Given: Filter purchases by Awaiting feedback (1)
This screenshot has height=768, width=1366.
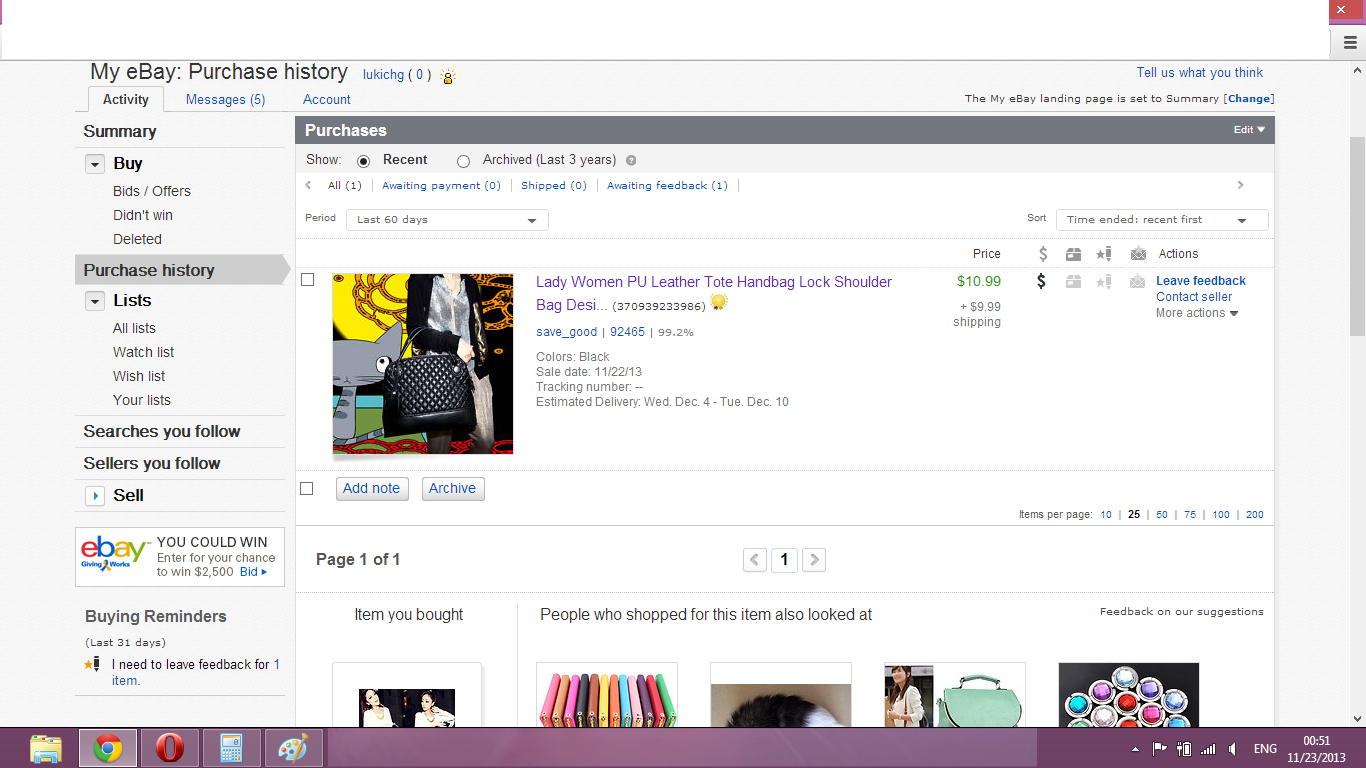Looking at the screenshot, I should (667, 185).
